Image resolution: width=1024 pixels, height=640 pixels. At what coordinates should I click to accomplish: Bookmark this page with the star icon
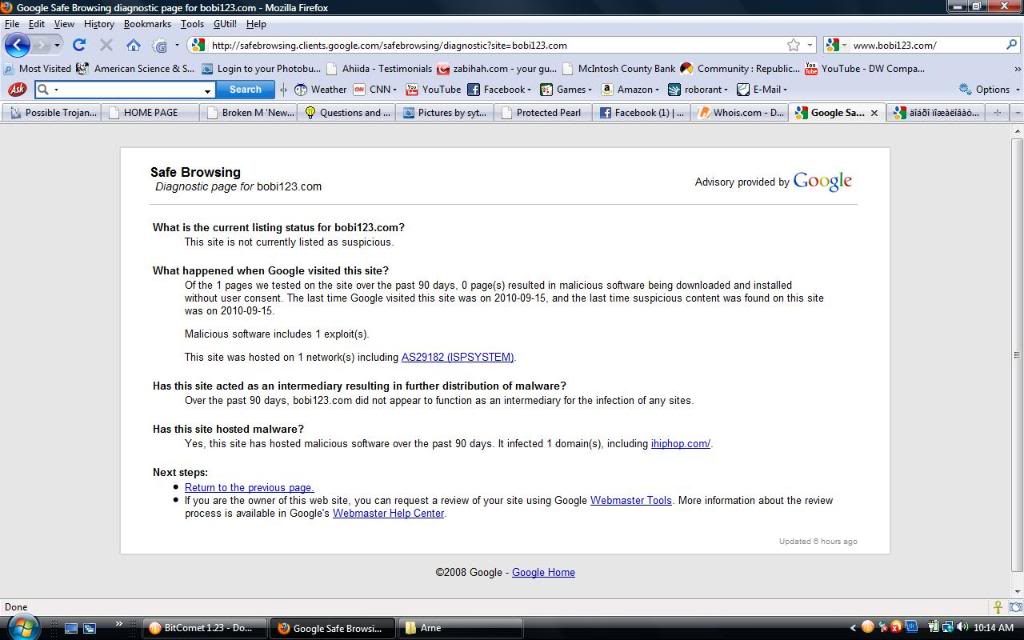tap(793, 45)
